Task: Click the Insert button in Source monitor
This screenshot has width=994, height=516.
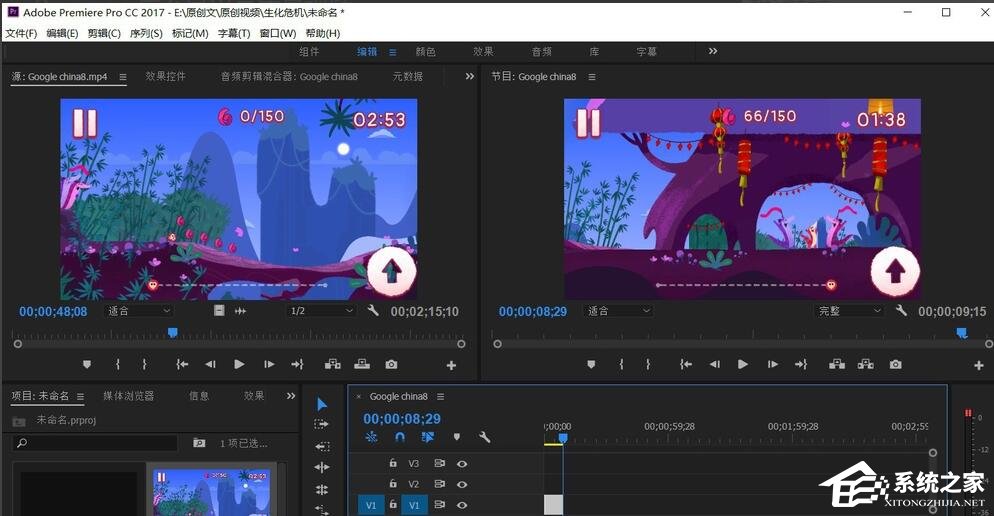Action: point(333,365)
